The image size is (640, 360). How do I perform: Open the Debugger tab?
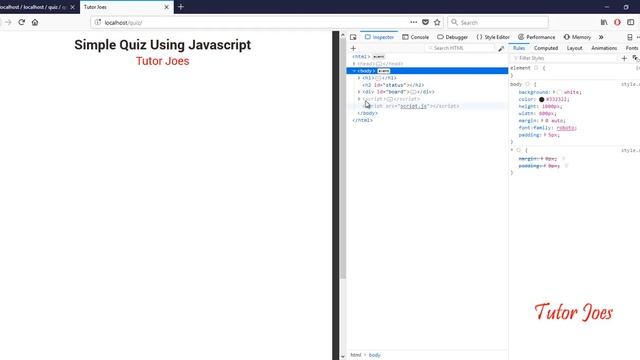[x=452, y=37]
